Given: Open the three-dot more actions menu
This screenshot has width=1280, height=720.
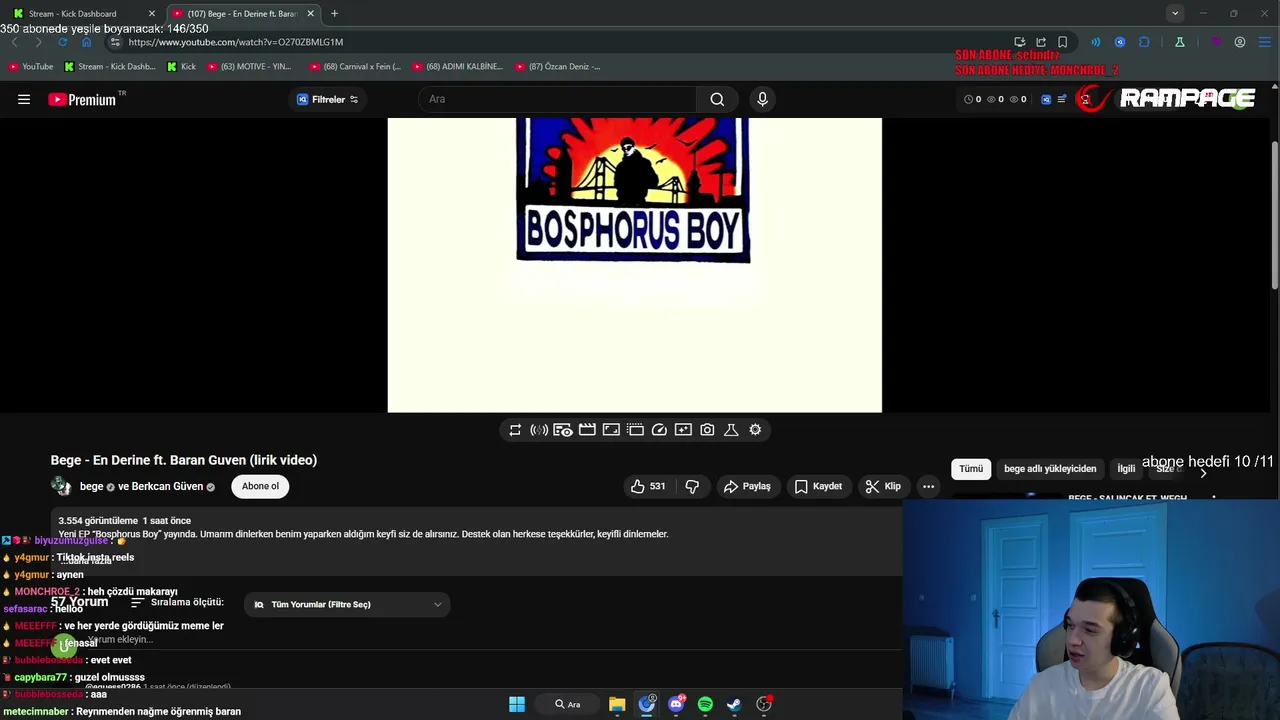Looking at the screenshot, I should [x=928, y=486].
